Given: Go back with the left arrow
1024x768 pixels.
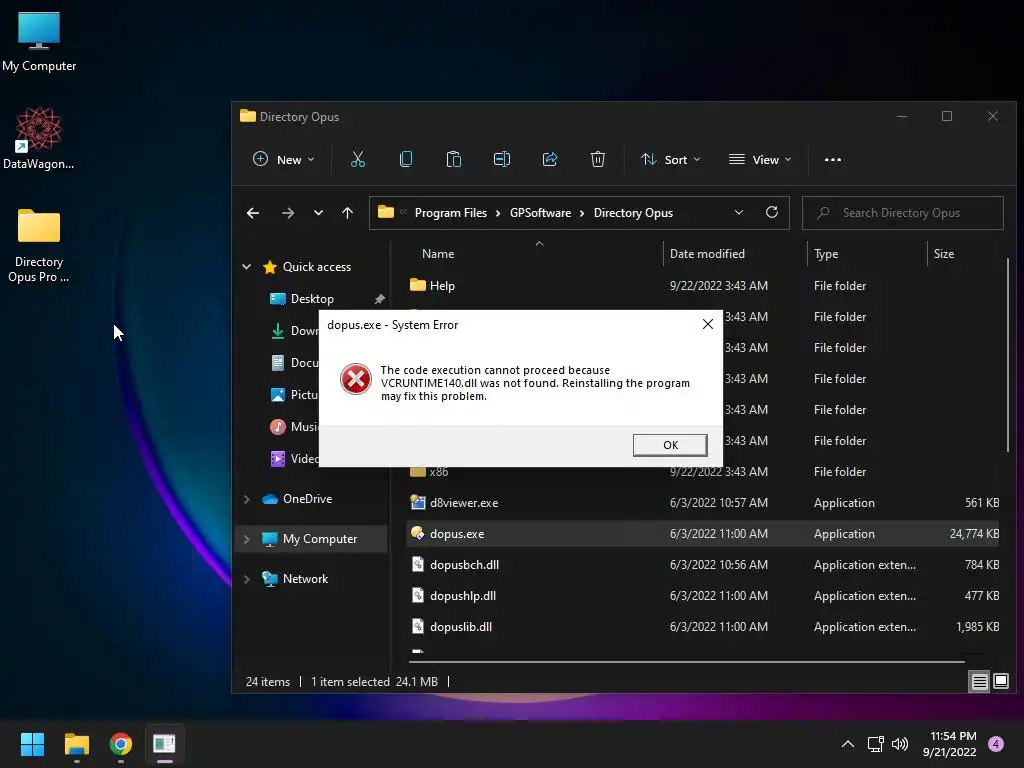Looking at the screenshot, I should coord(253,213).
